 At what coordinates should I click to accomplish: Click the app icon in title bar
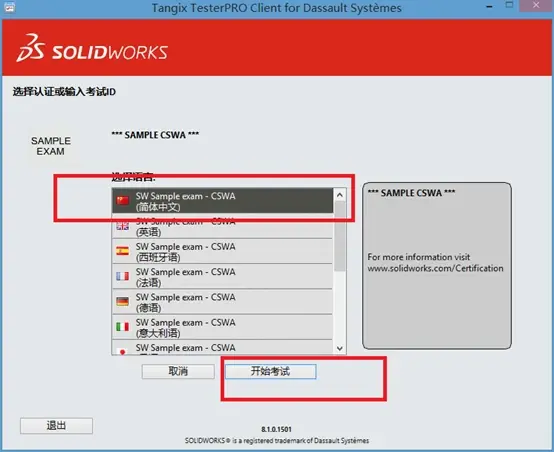(x=9, y=7)
